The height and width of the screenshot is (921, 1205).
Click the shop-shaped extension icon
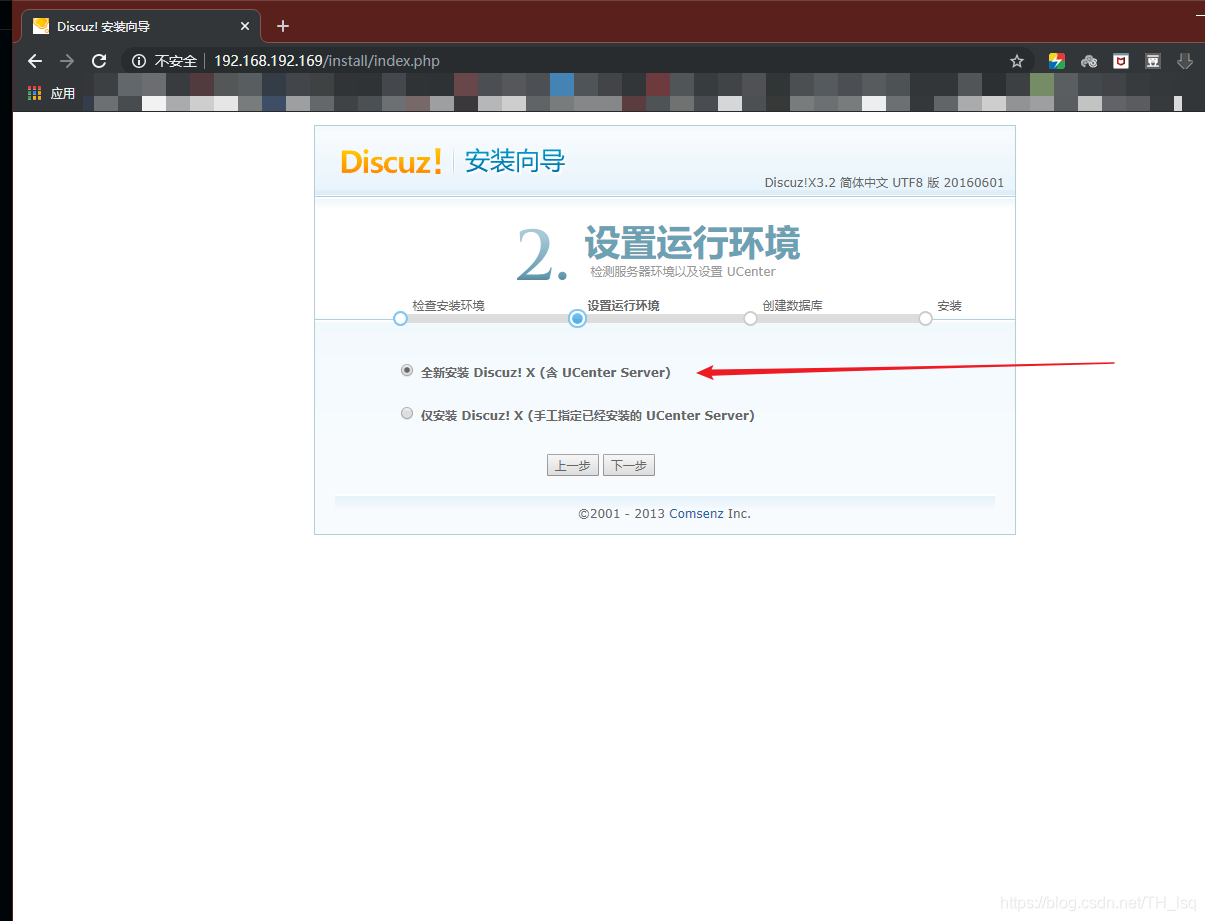[1153, 61]
